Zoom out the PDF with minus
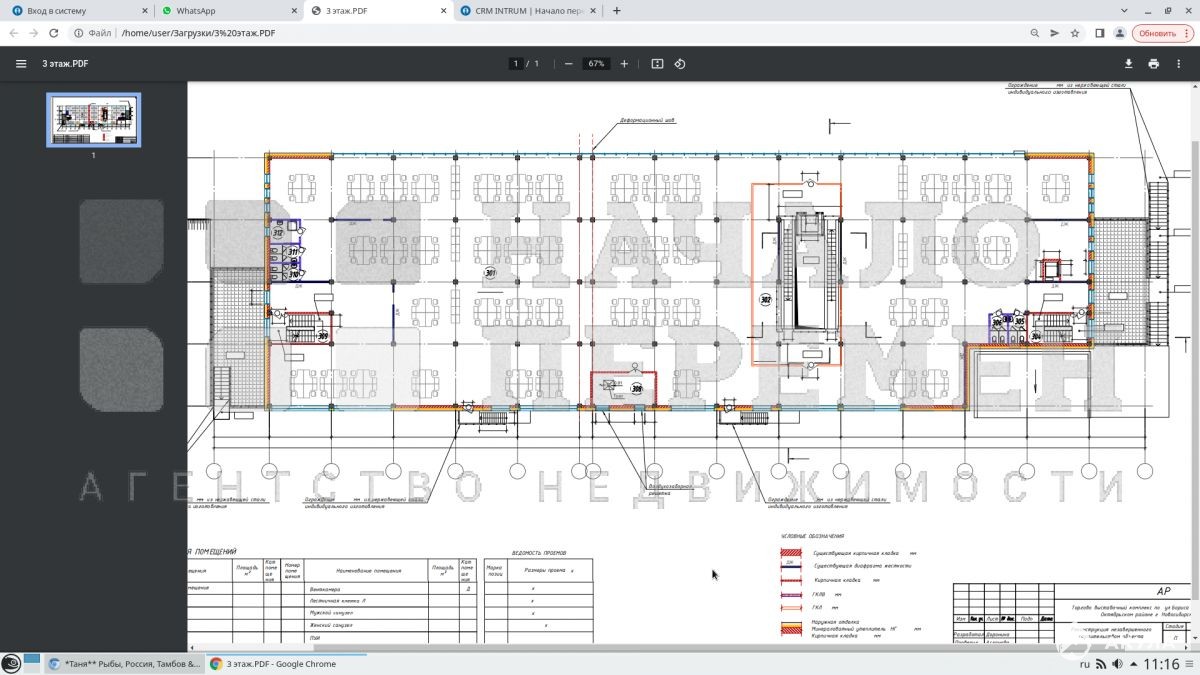 click(x=568, y=63)
